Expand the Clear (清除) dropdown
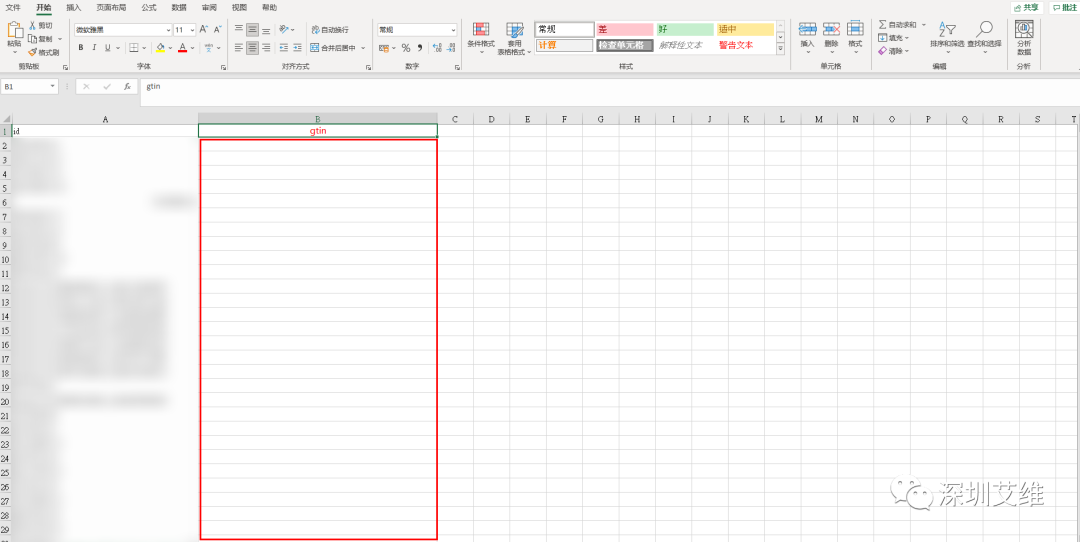The width and height of the screenshot is (1080, 542). 906,51
